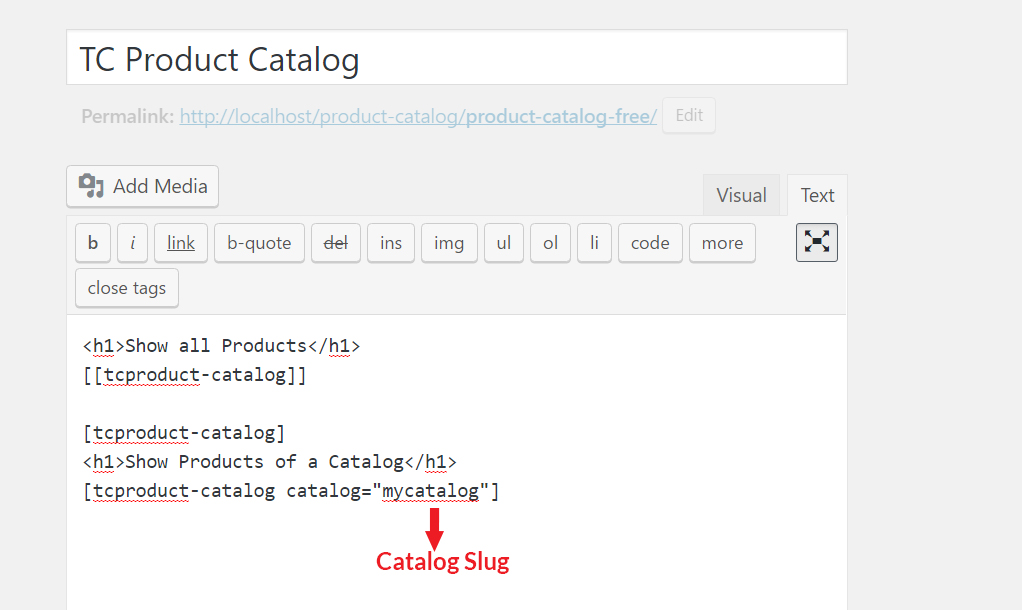1022x610 pixels.
Task: Click the ins quicktag button
Action: [x=391, y=243]
